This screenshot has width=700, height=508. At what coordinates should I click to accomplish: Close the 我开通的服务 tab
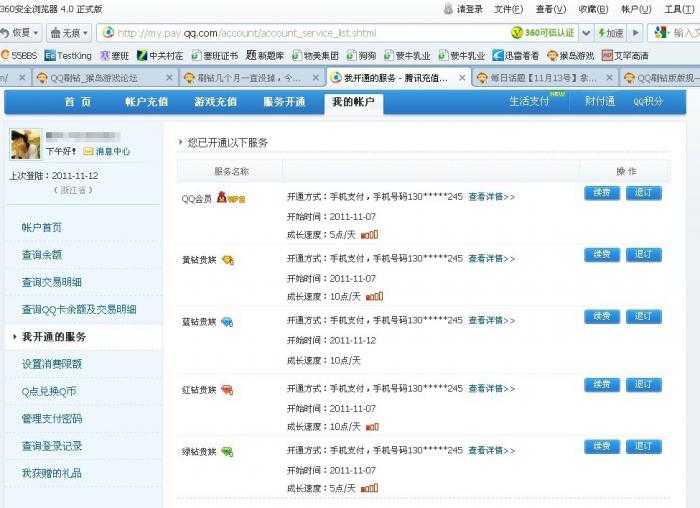coord(462,78)
